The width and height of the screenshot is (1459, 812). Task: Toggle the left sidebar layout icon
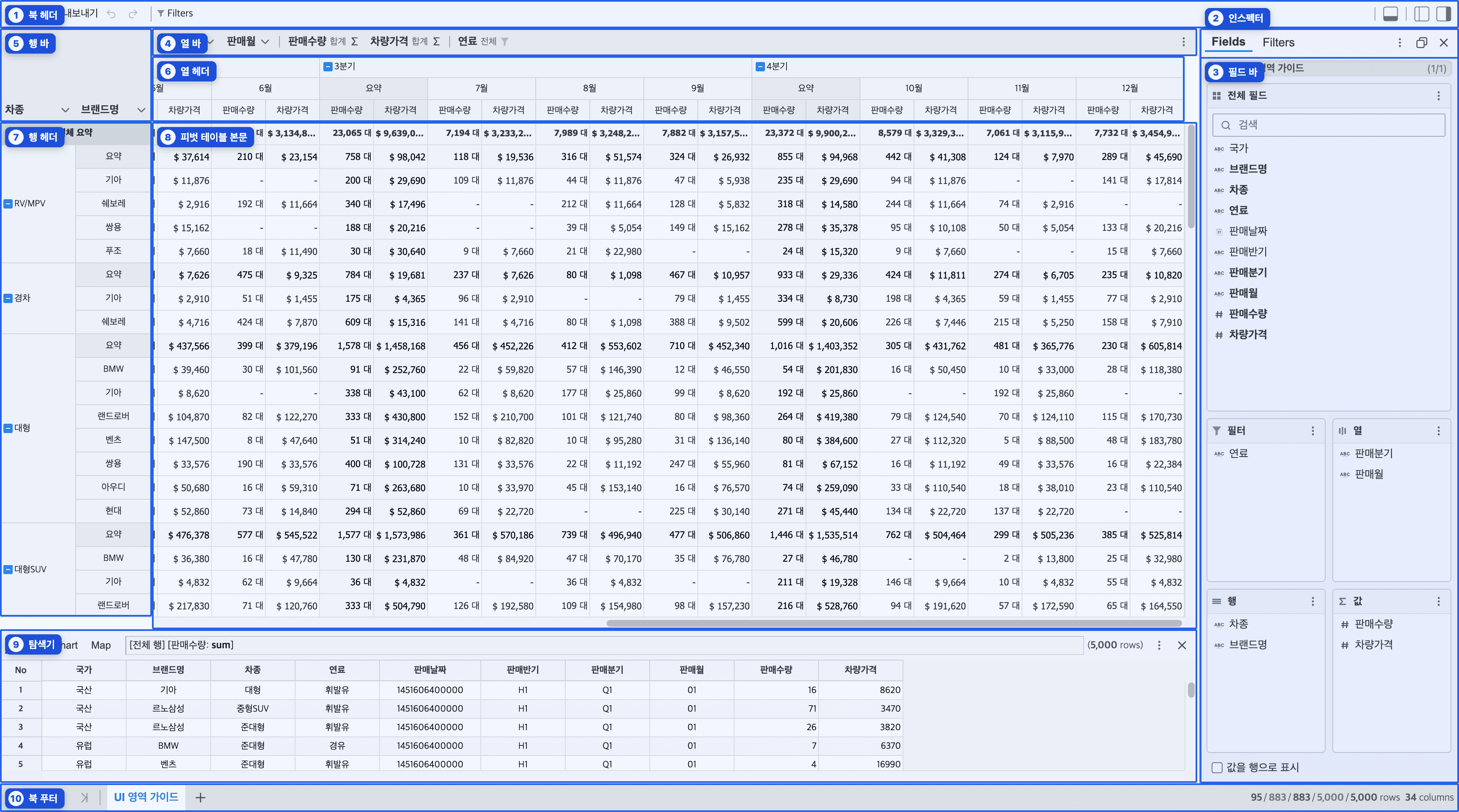pyautogui.click(x=1421, y=14)
